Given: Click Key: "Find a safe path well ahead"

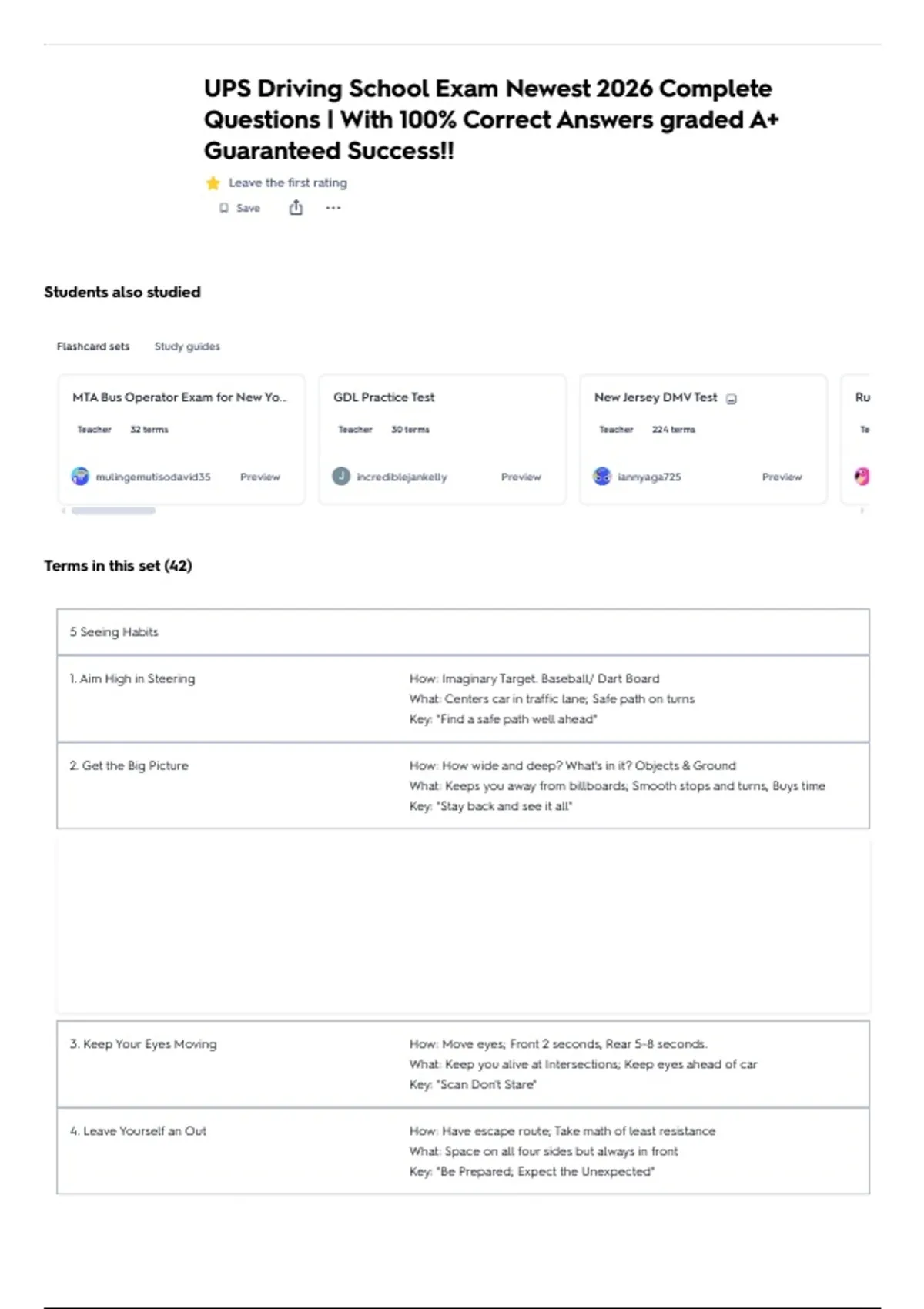Looking at the screenshot, I should (504, 719).
